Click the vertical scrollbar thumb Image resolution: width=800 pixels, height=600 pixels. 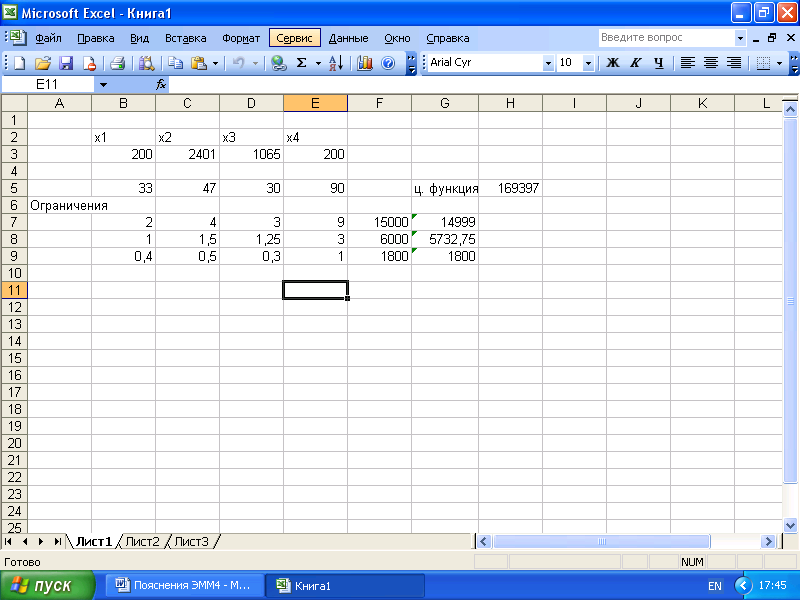click(x=790, y=301)
